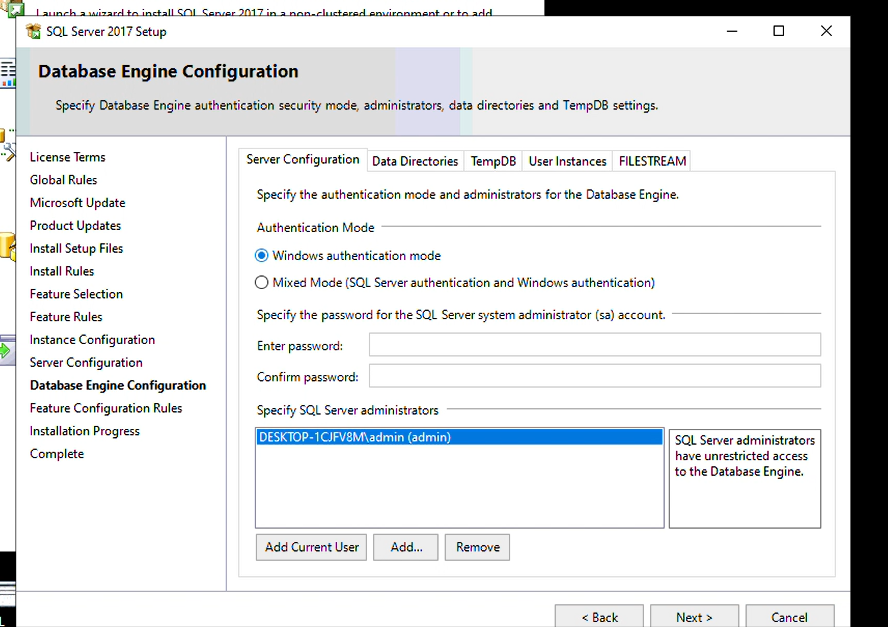888x627 pixels.
Task: Open the TempDB tab
Action: [493, 161]
